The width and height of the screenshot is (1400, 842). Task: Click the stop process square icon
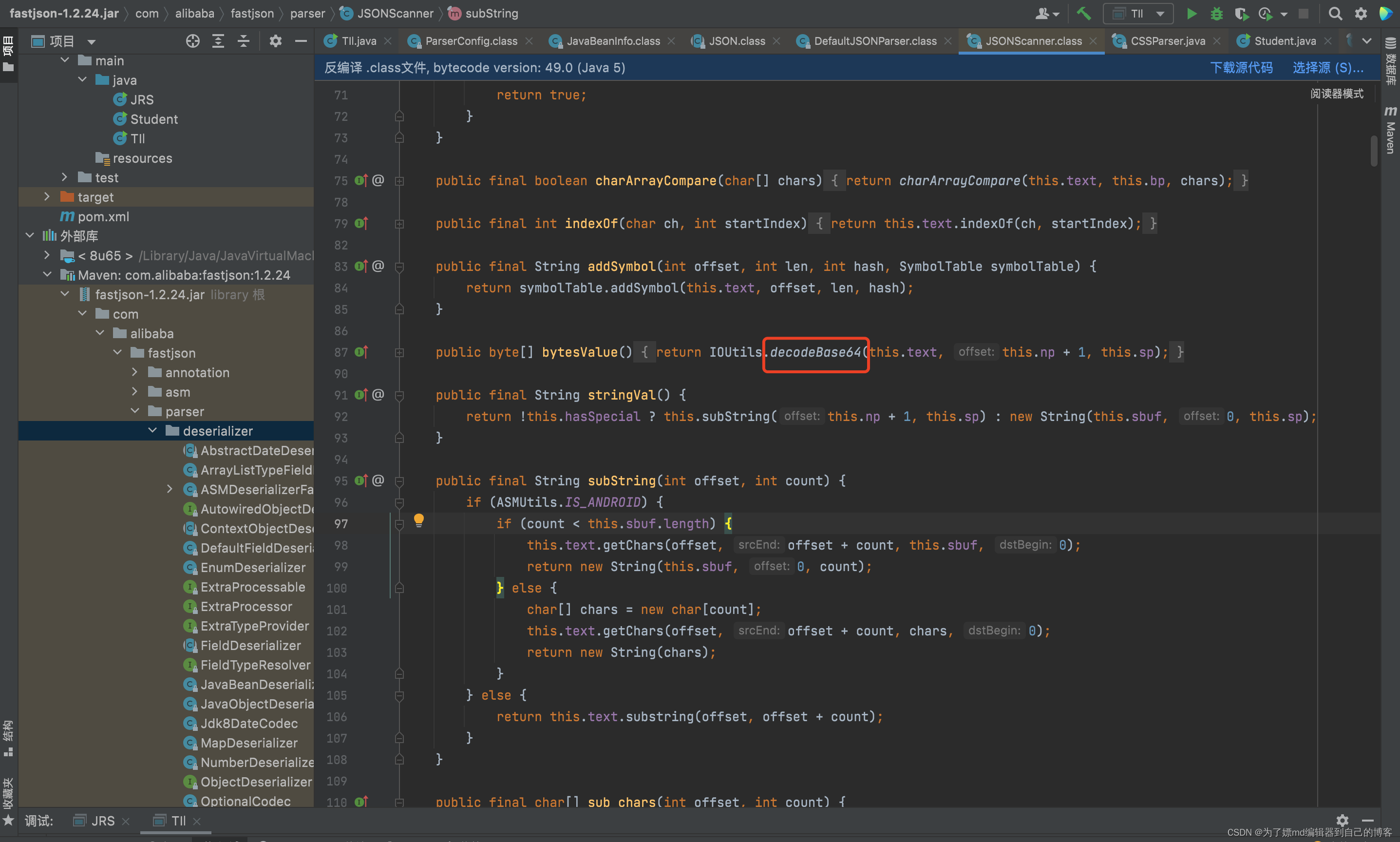pyautogui.click(x=1304, y=14)
